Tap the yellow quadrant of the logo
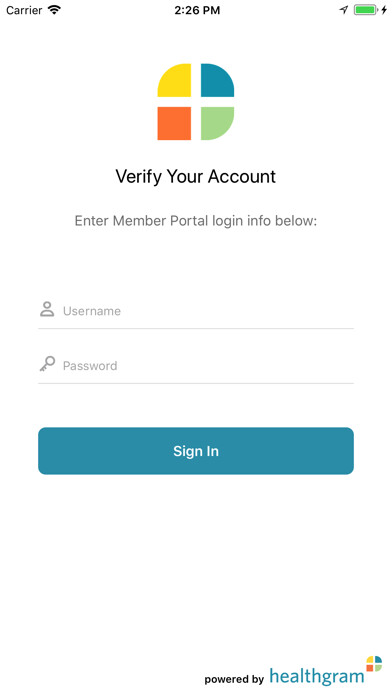Image resolution: width=392 pixels, height=696 pixels. pyautogui.click(x=174, y=80)
